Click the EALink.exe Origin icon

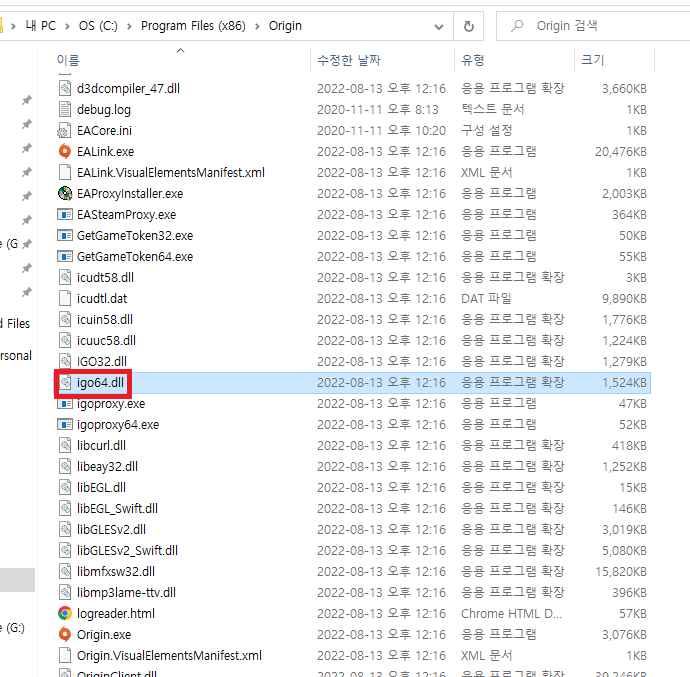click(65, 151)
